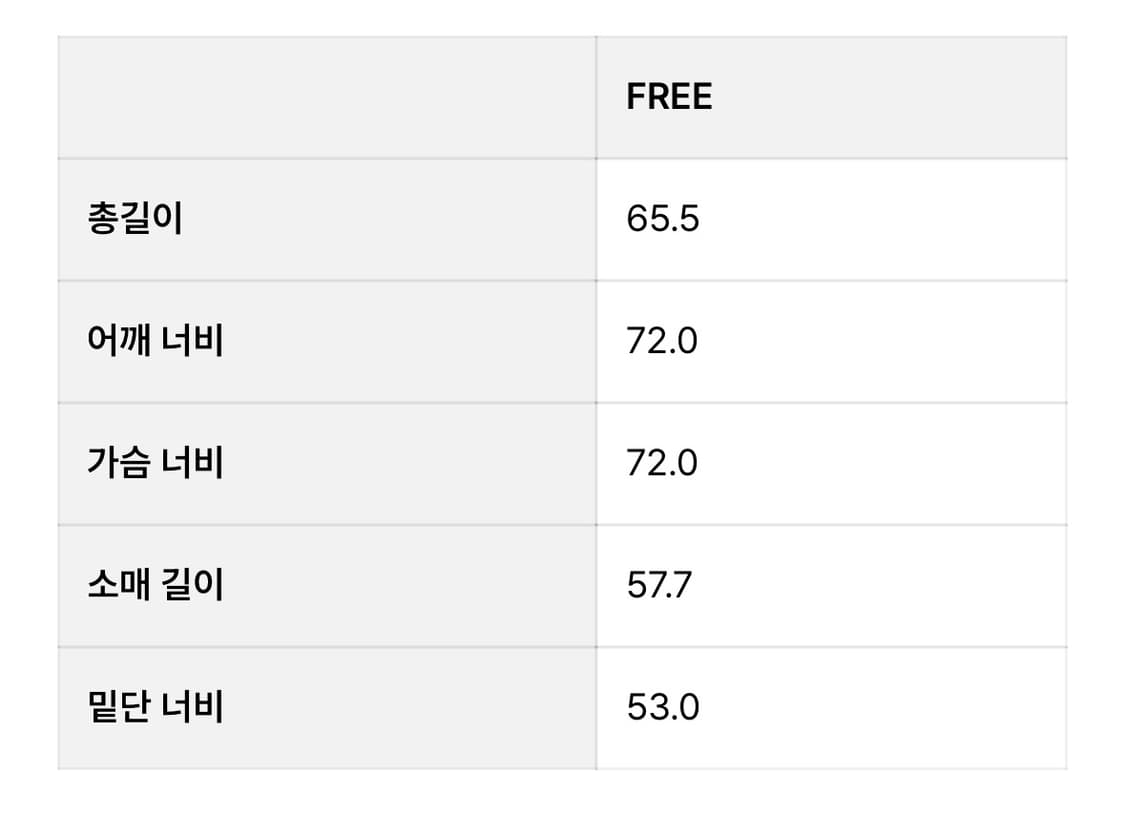This screenshot has width=1125, height=818.
Task: Click the word 어깨 in the table
Action: point(118,341)
